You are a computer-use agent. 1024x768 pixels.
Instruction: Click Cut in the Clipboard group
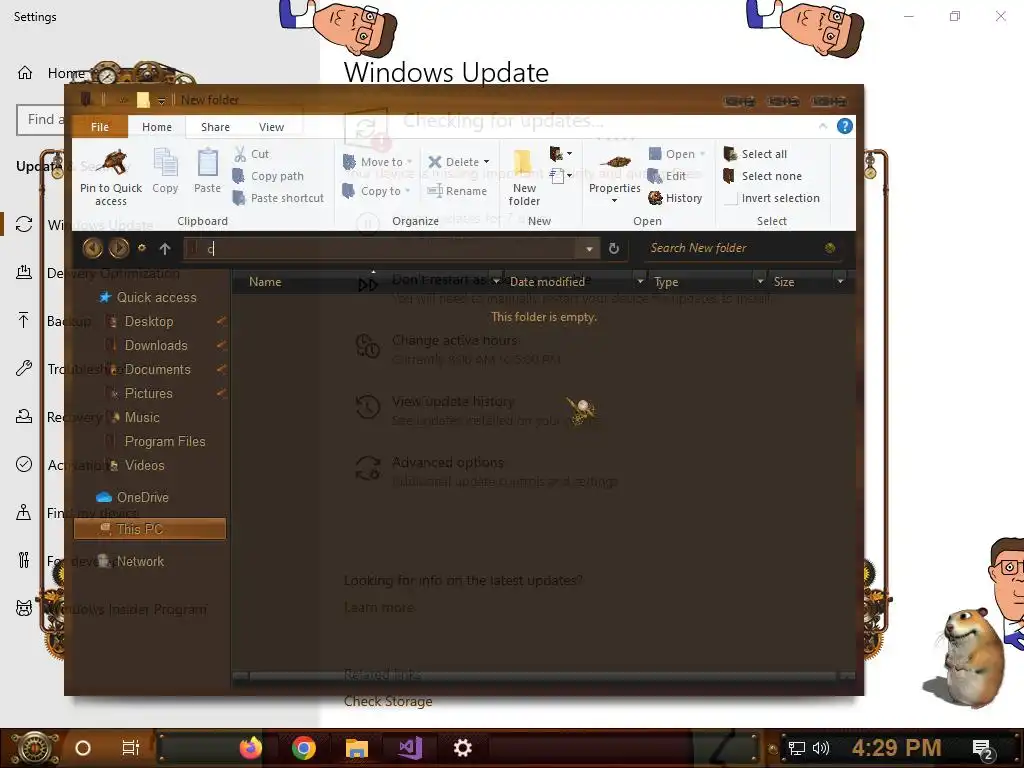[251, 154]
